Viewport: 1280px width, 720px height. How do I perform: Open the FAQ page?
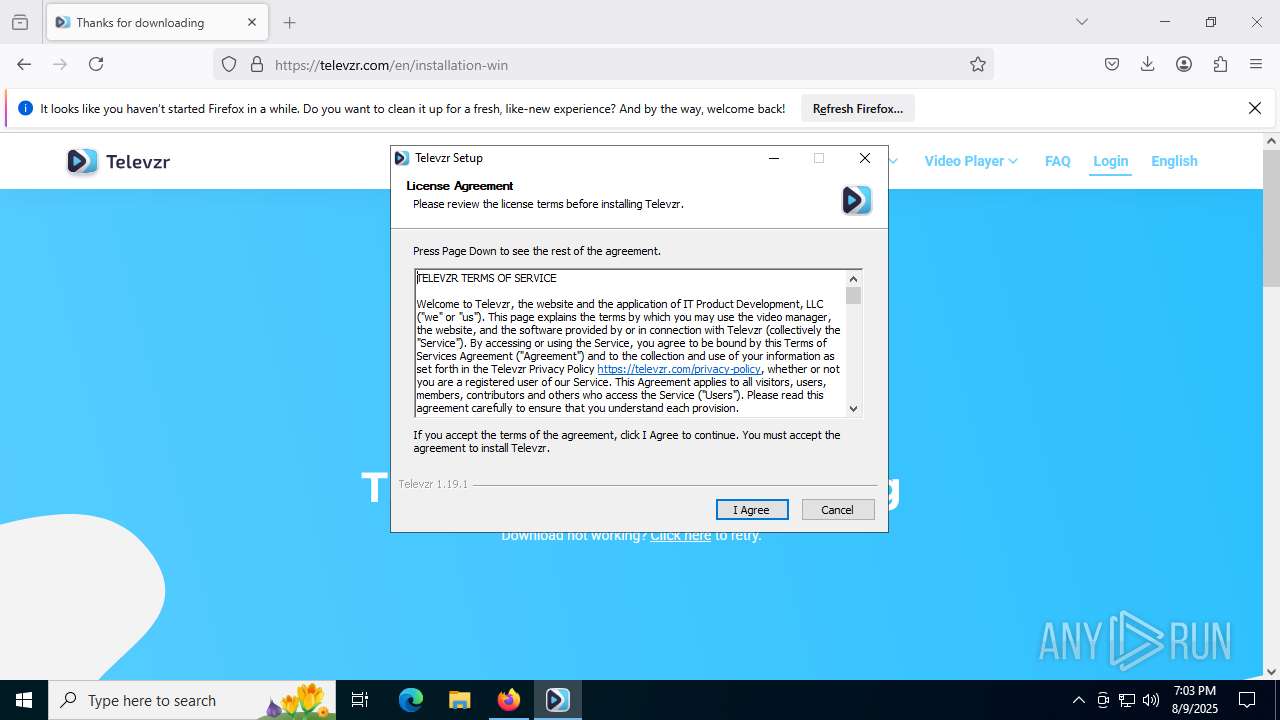1058,161
